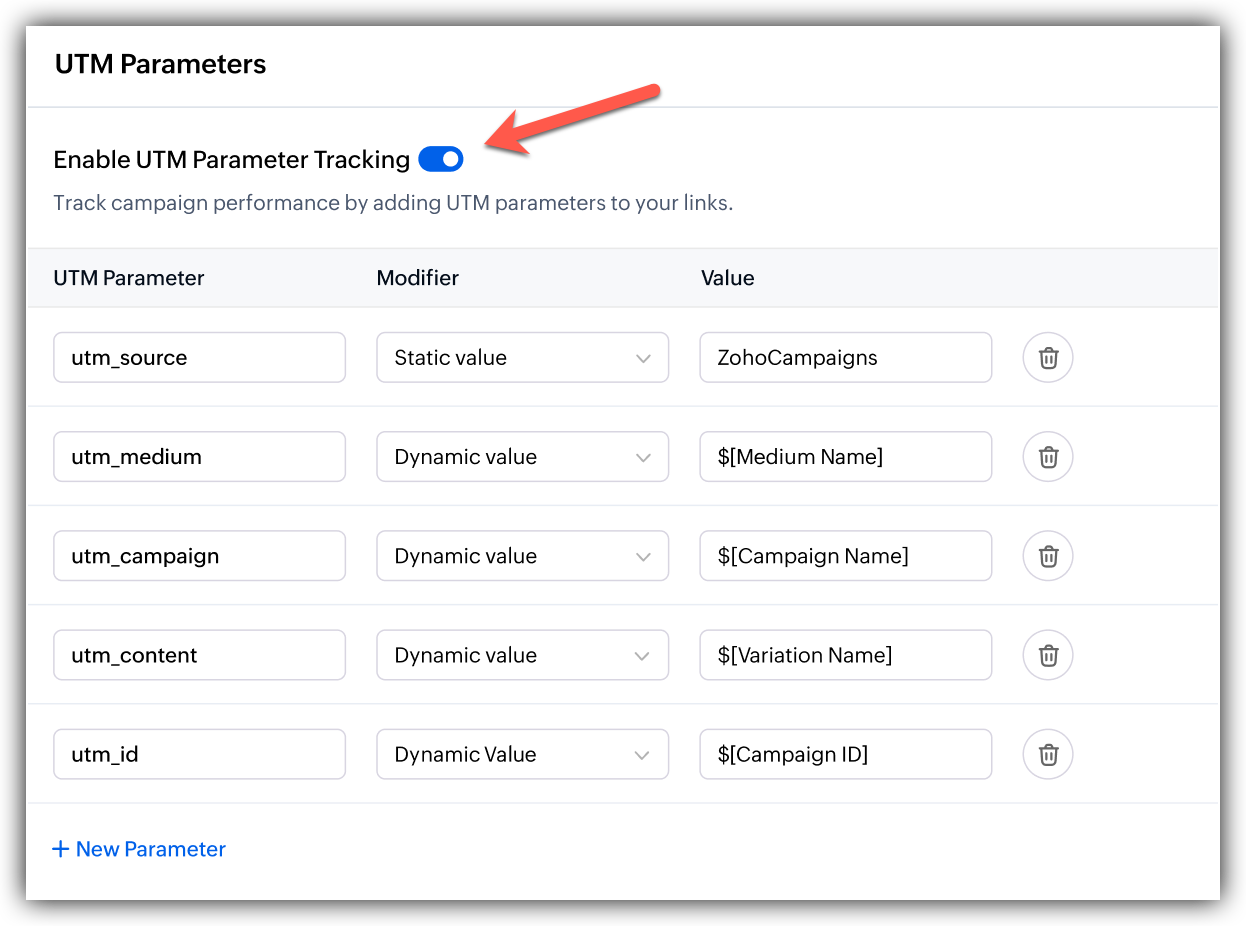Focus the utm_content parameter name field
Viewport: 1246px width, 926px height.
[x=199, y=655]
